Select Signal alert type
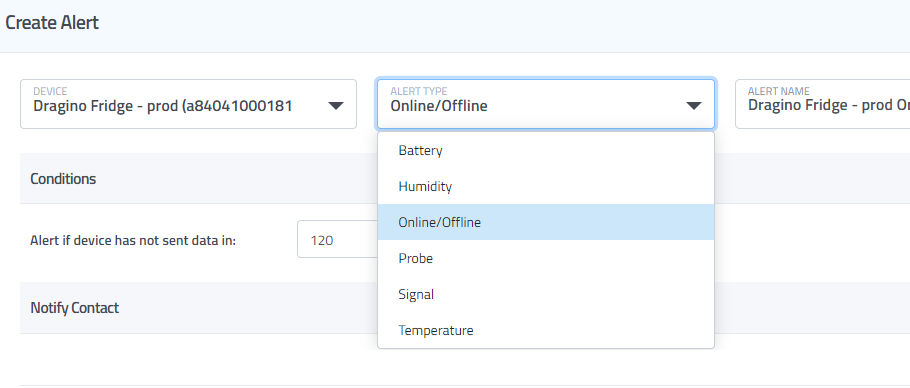This screenshot has height=388, width=910. click(x=546, y=294)
